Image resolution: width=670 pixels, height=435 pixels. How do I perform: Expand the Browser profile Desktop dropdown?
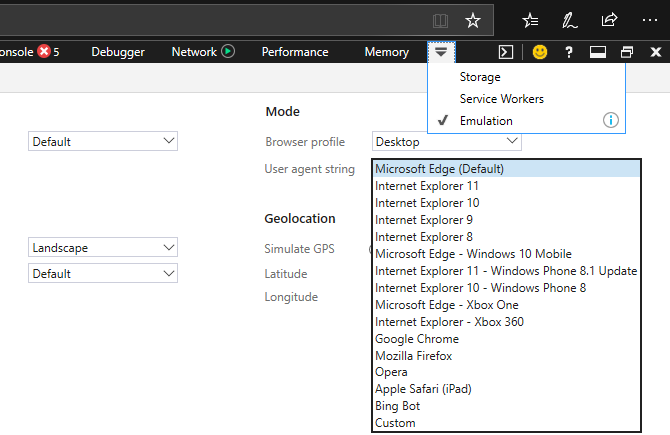coord(446,142)
